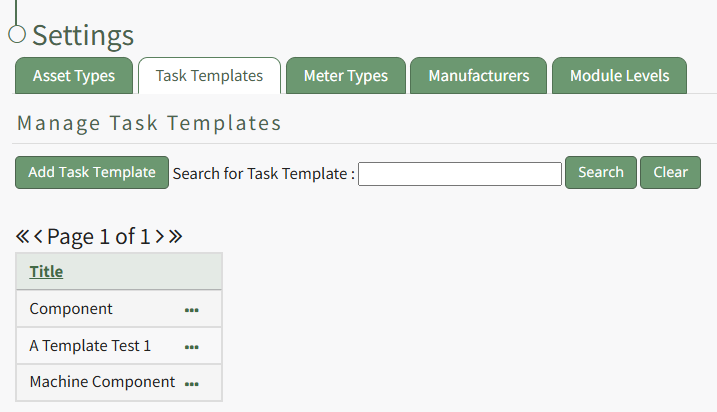The image size is (717, 412).
Task: Switch to the Asset Types tab
Action: click(x=74, y=76)
